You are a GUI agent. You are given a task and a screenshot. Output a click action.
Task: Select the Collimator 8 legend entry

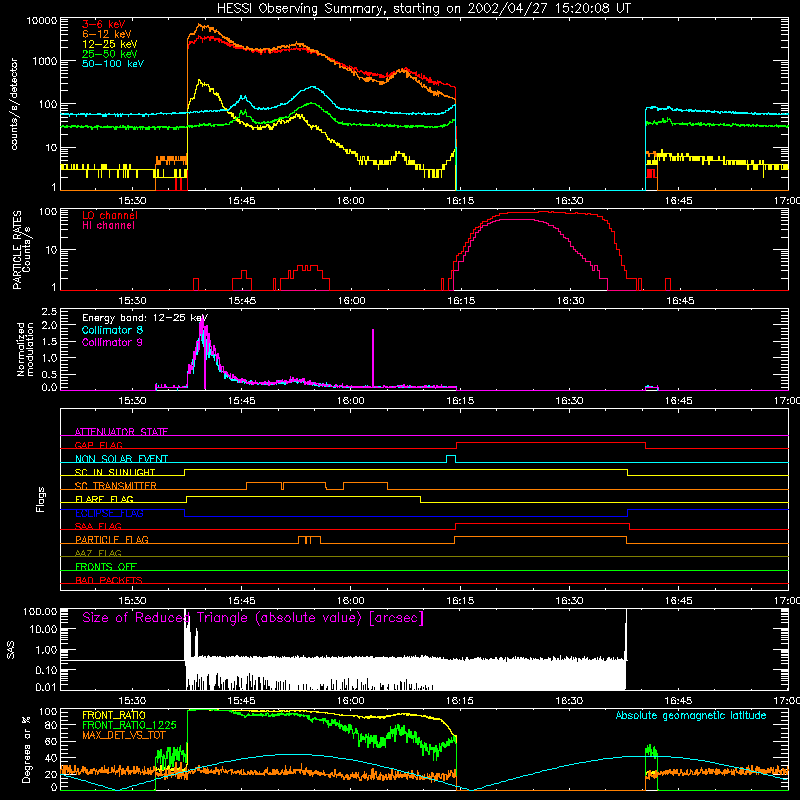[x=112, y=330]
